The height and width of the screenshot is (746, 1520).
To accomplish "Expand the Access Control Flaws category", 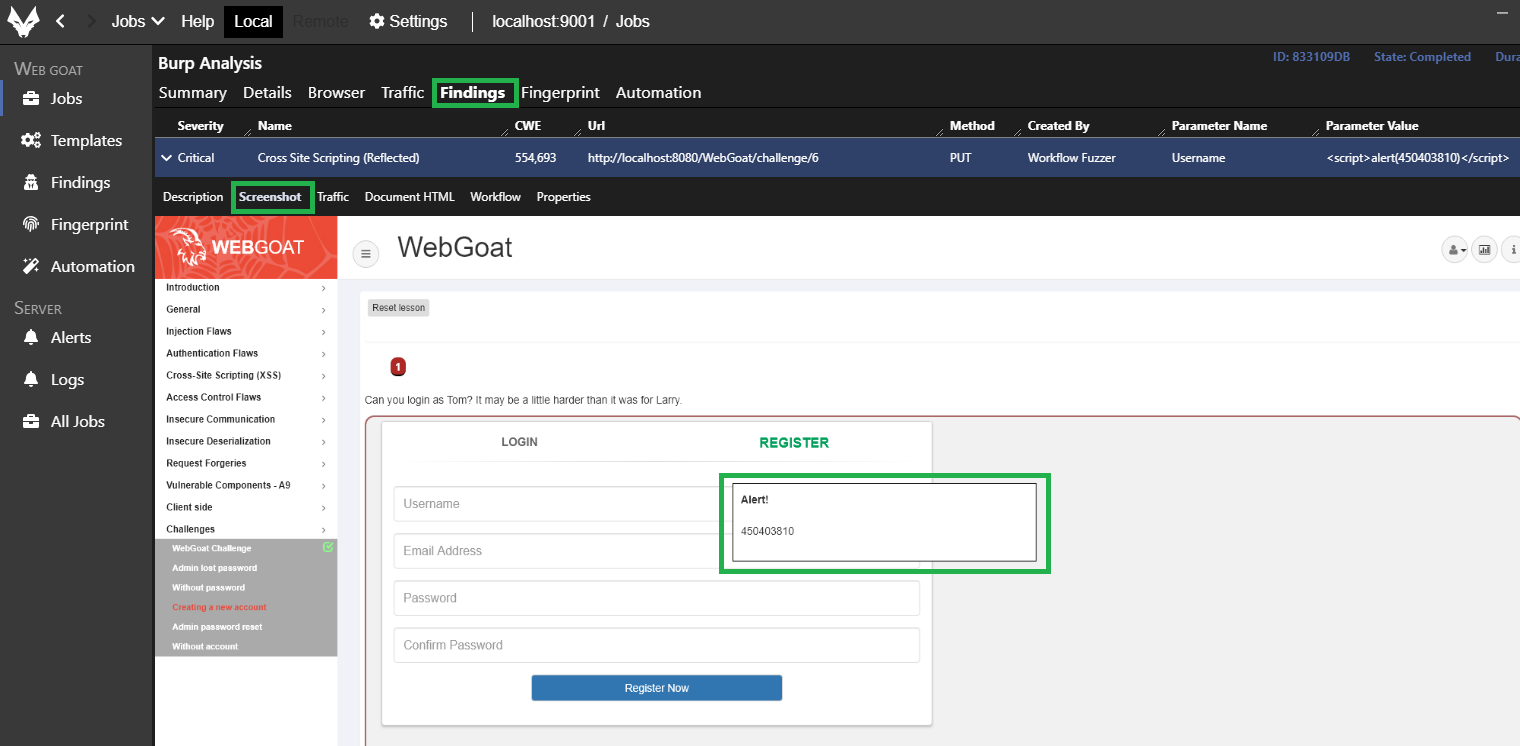I will (246, 398).
